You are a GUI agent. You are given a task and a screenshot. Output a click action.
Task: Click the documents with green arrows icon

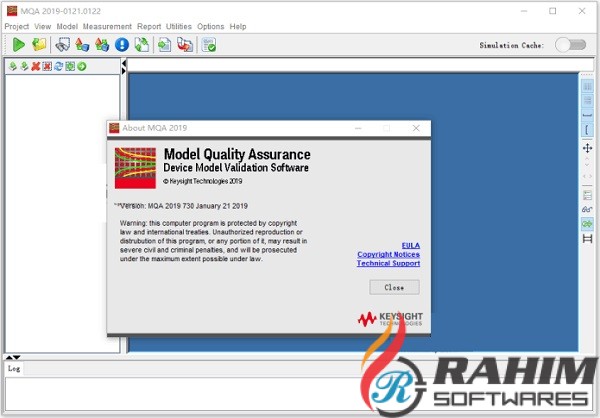pyautogui.click(x=142, y=45)
